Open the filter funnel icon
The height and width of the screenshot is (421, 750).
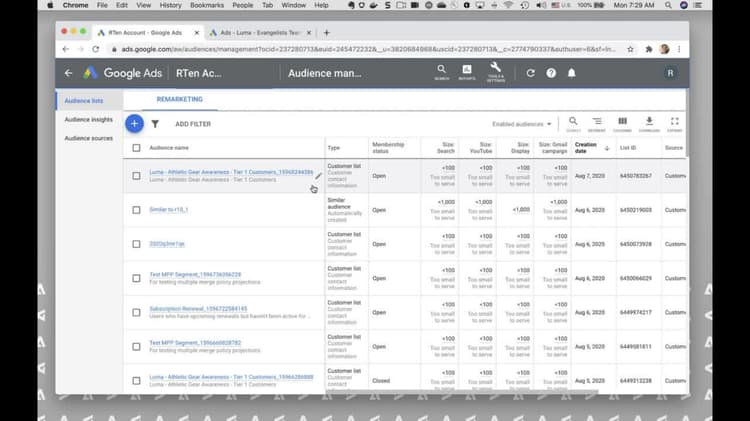pos(155,124)
